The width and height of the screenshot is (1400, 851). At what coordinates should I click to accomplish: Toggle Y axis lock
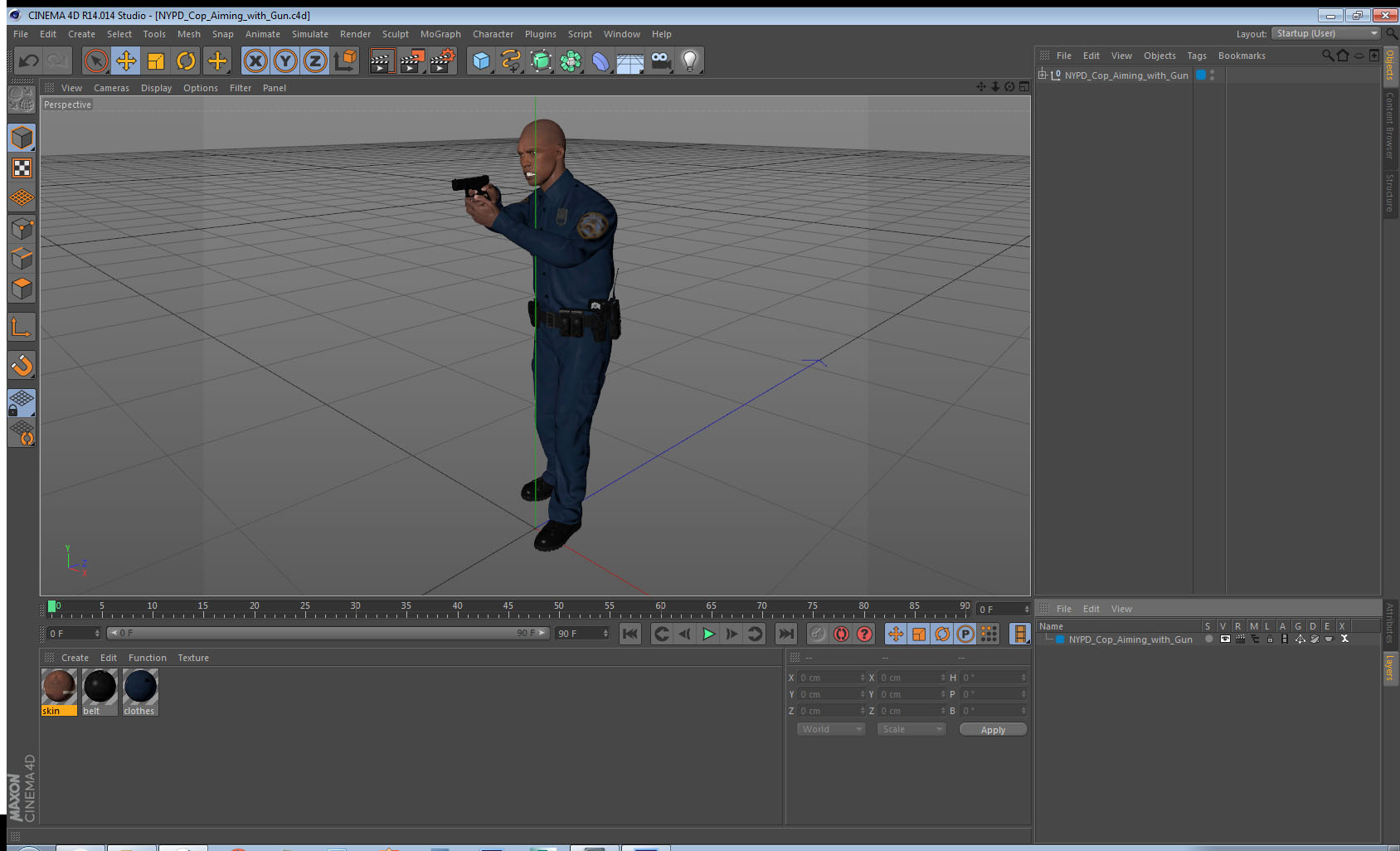tap(285, 61)
